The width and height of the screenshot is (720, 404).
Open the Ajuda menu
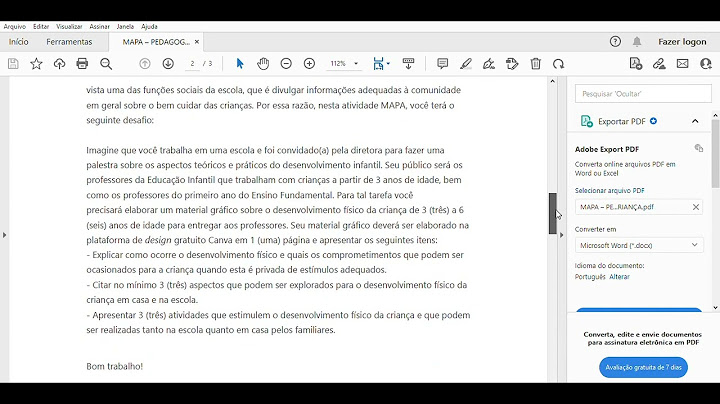click(x=149, y=27)
